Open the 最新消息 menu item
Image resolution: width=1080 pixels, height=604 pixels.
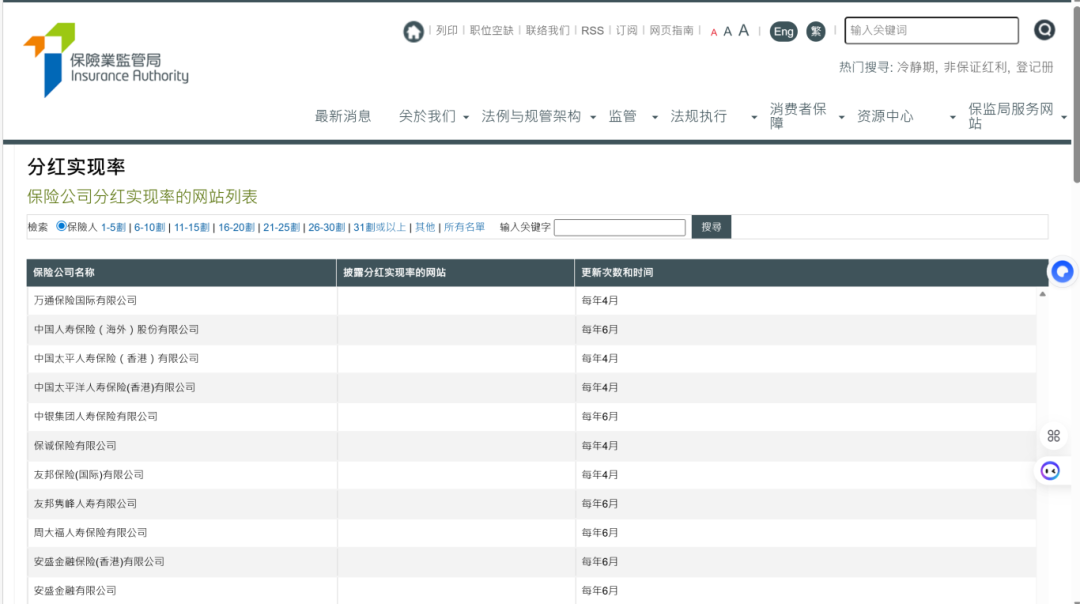click(343, 116)
